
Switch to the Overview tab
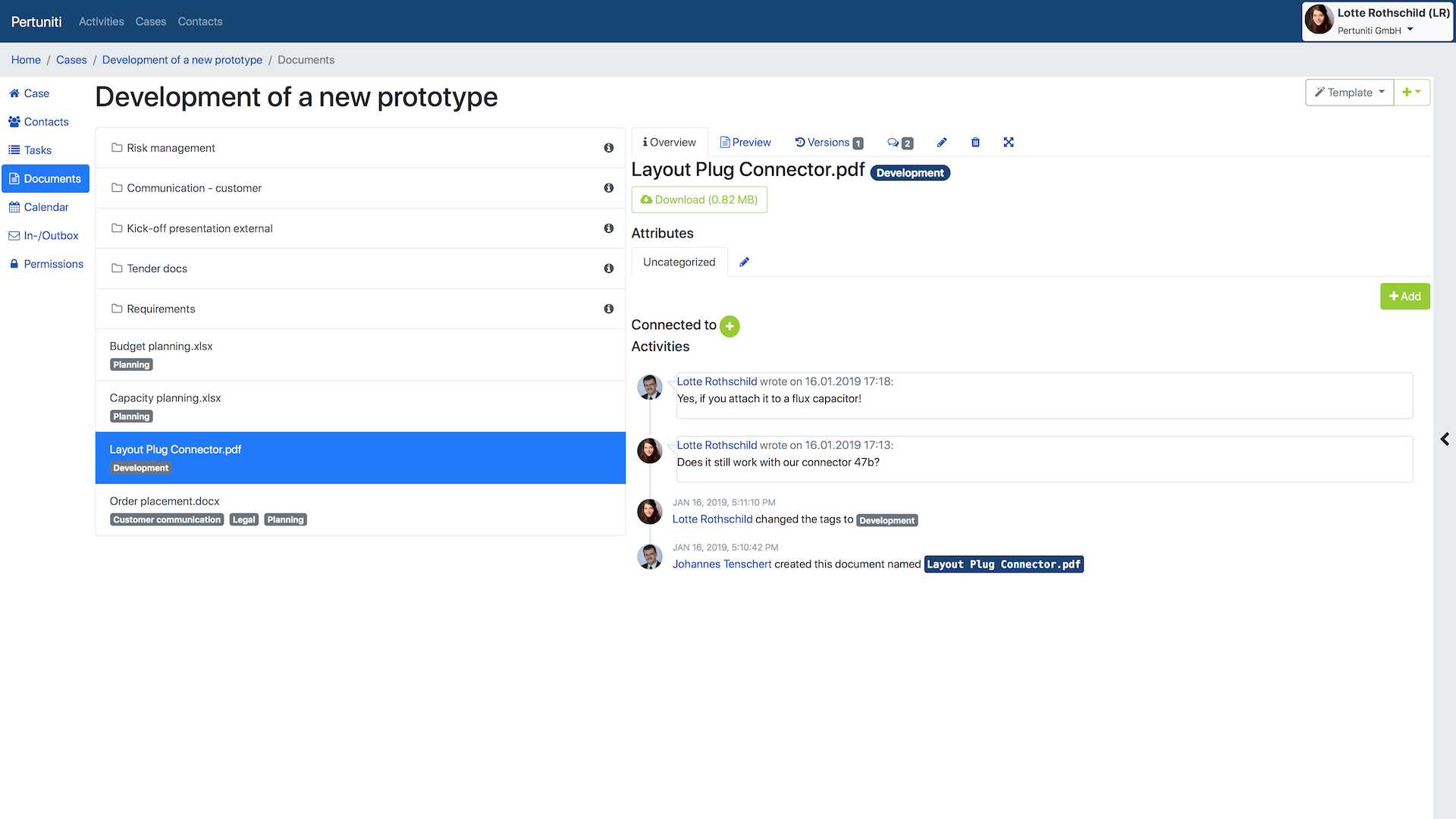click(669, 143)
